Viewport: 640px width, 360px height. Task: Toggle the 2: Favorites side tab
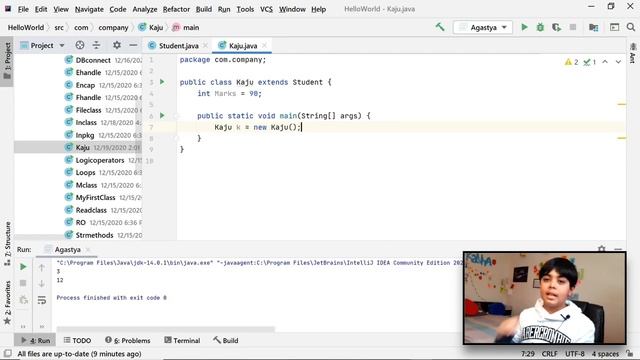[x=7, y=302]
